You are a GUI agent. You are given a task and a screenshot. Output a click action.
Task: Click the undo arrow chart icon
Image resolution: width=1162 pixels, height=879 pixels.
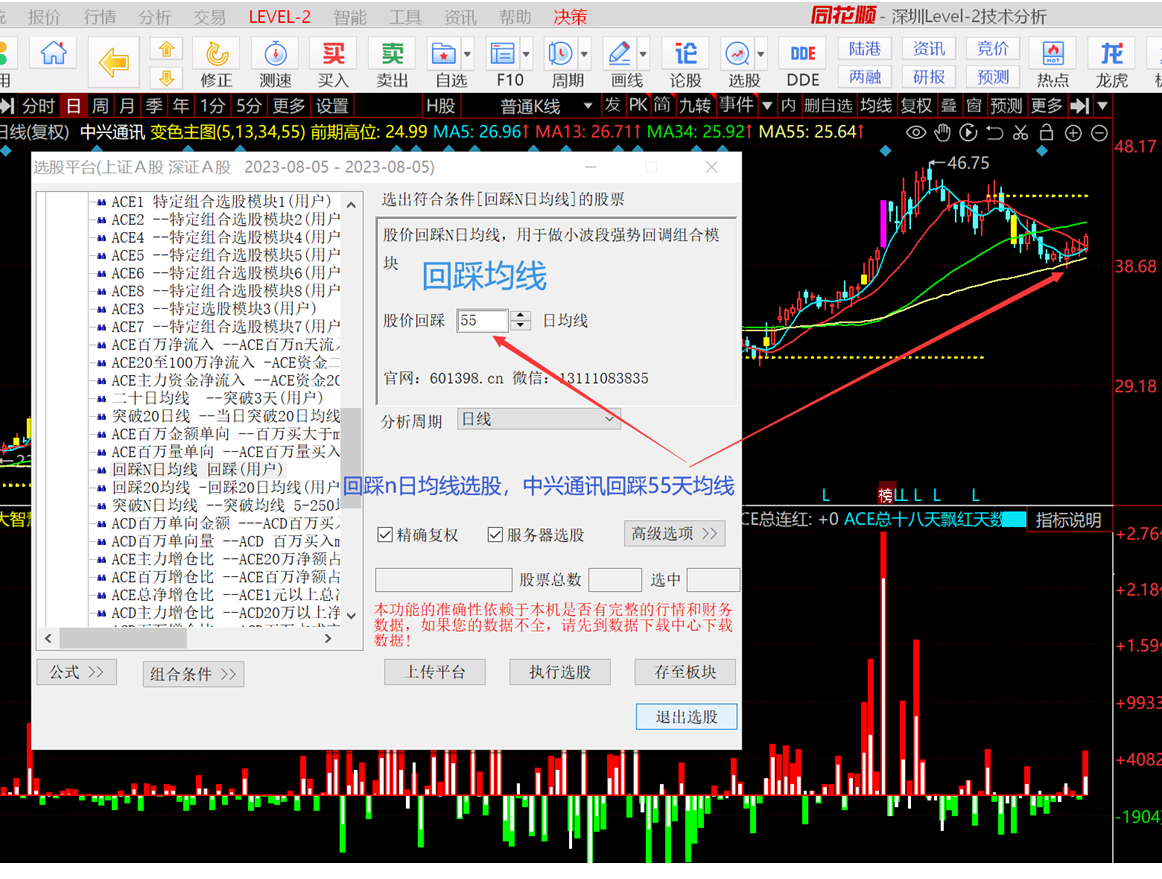click(x=995, y=133)
